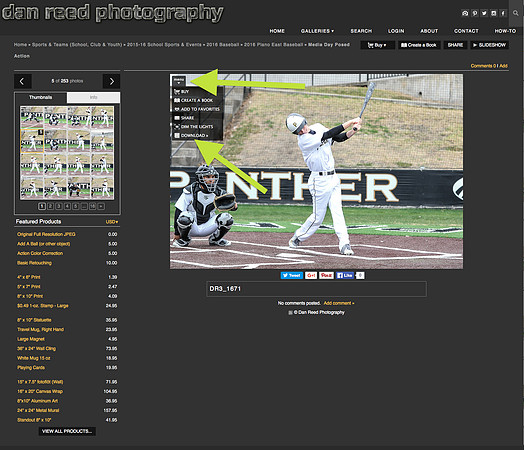Click the SHARE toolbar button
Image resolution: width=524 pixels, height=450 pixels.
455,45
